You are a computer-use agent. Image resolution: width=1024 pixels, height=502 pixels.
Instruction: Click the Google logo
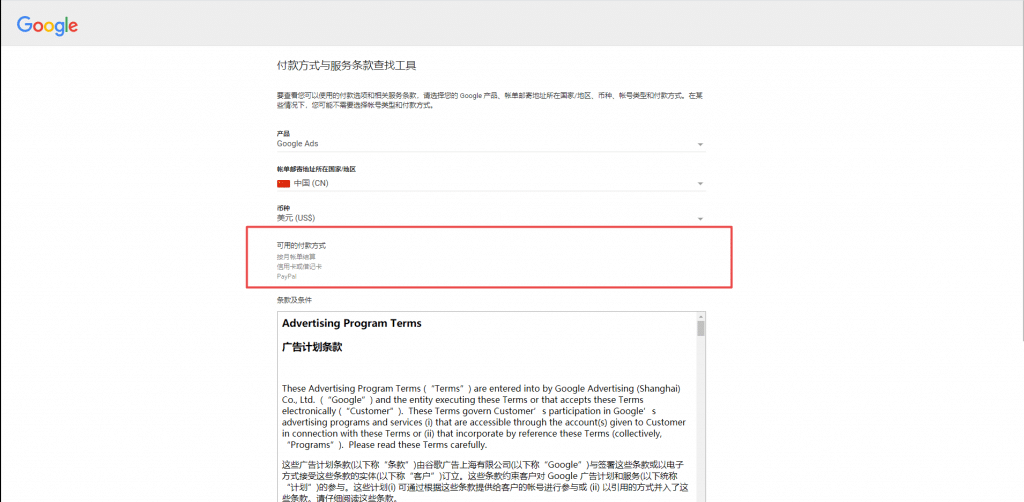48,25
